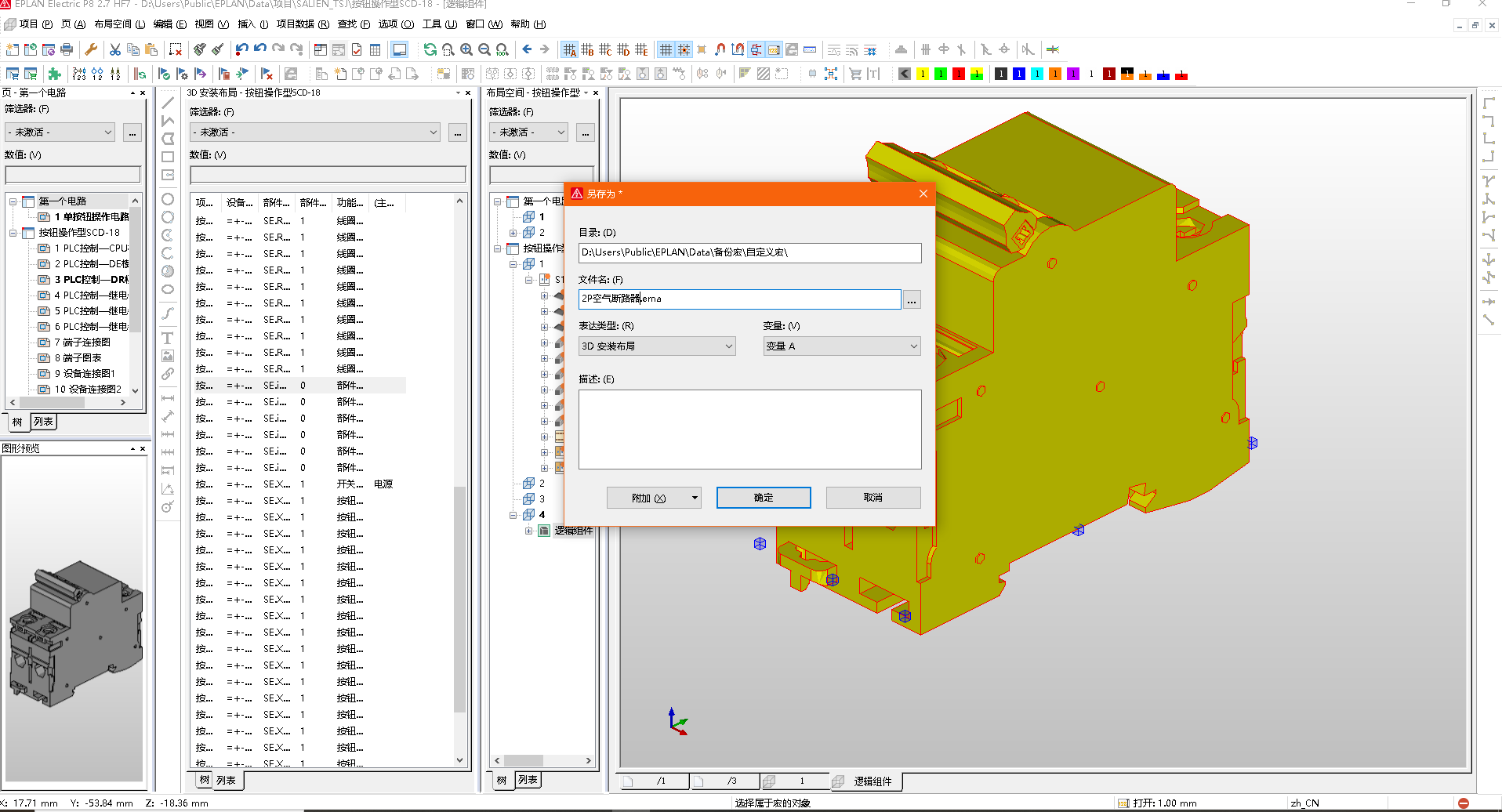
Task: Toggle the grid display button
Action: pos(666,49)
